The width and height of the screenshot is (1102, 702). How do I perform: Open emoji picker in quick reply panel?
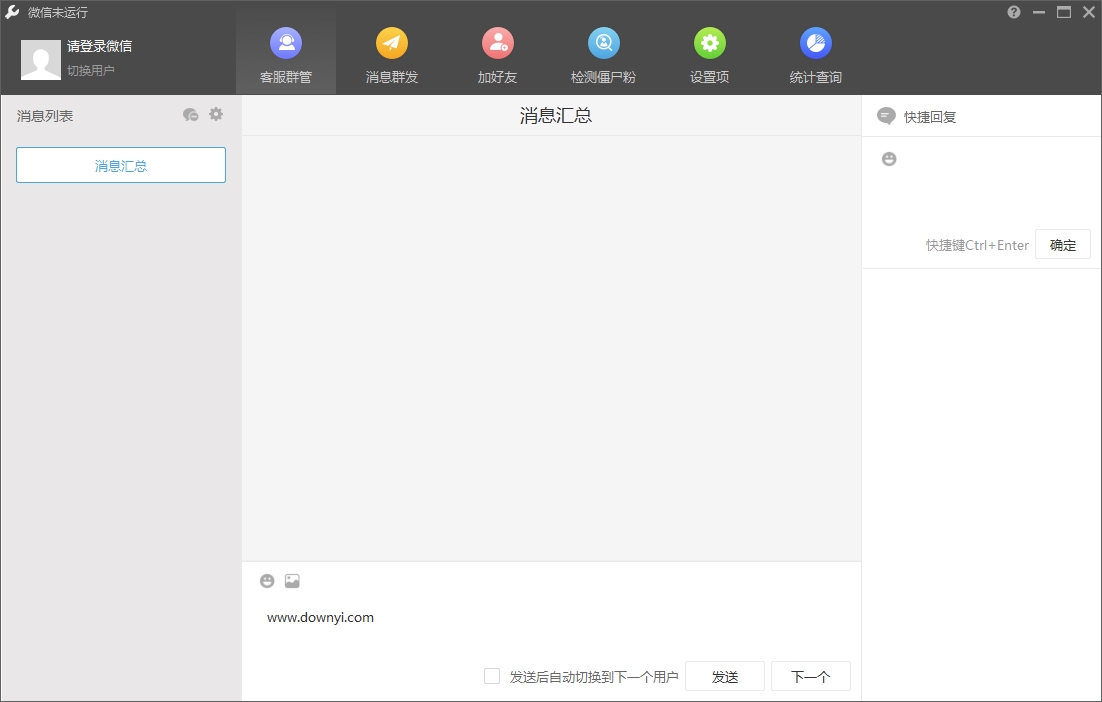click(889, 158)
